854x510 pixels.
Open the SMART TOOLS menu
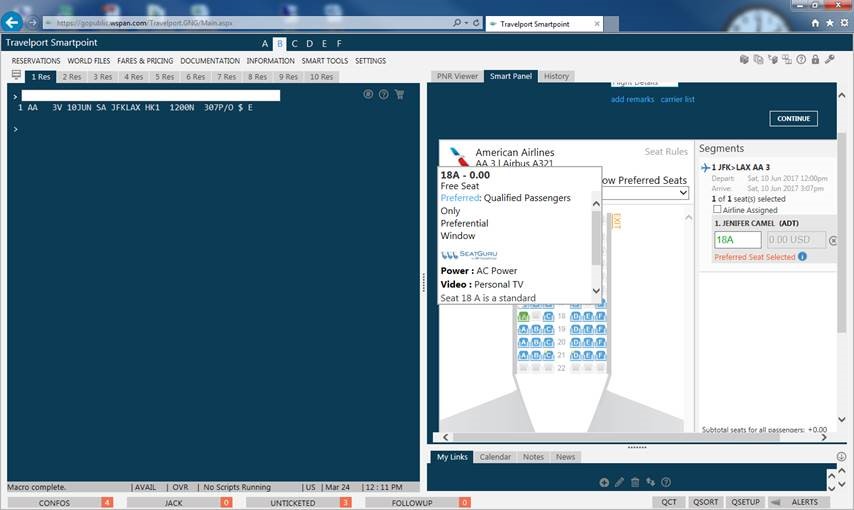[325, 60]
